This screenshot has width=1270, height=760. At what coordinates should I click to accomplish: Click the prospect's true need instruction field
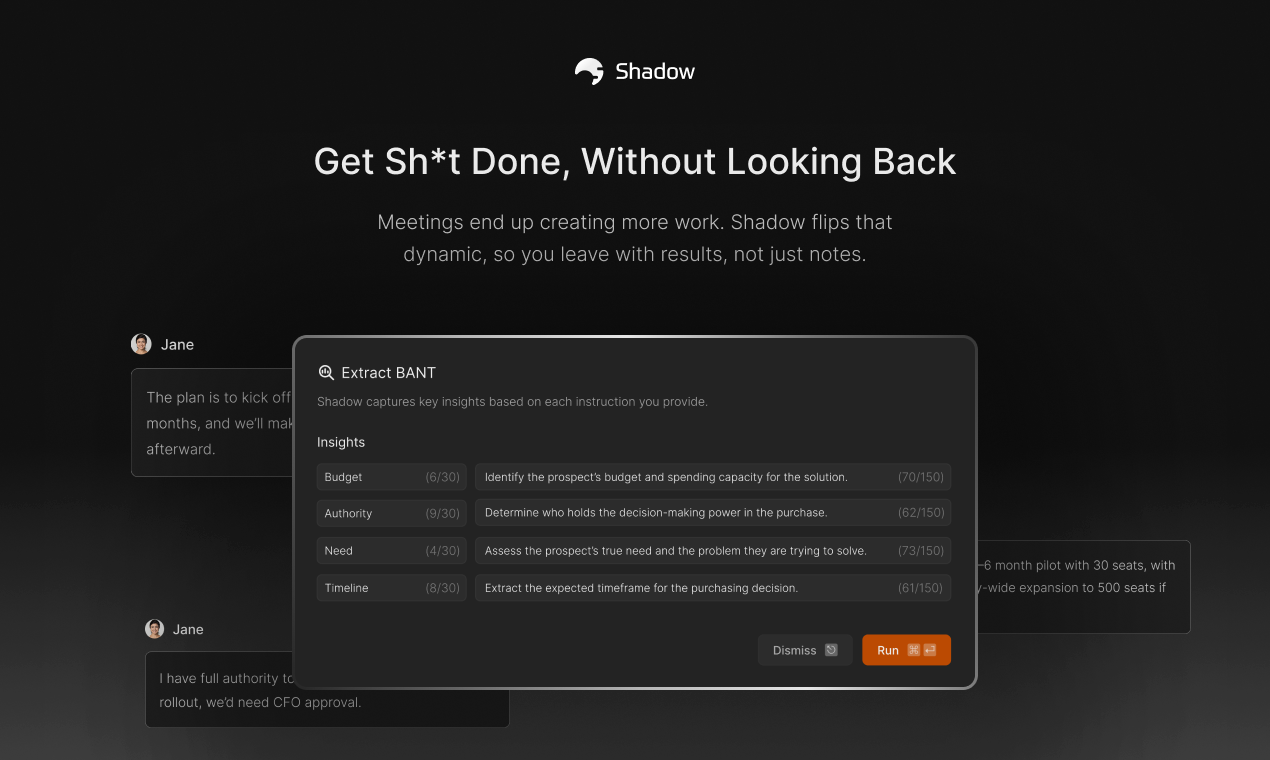pos(713,550)
